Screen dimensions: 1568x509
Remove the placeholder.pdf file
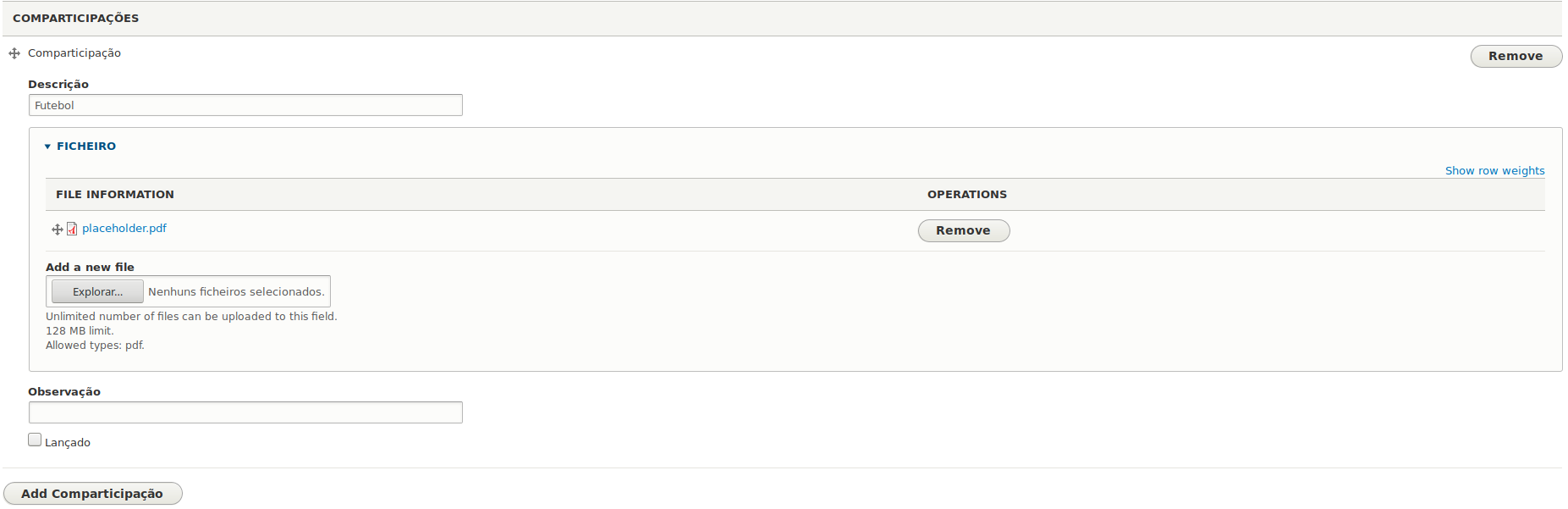pyautogui.click(x=964, y=230)
